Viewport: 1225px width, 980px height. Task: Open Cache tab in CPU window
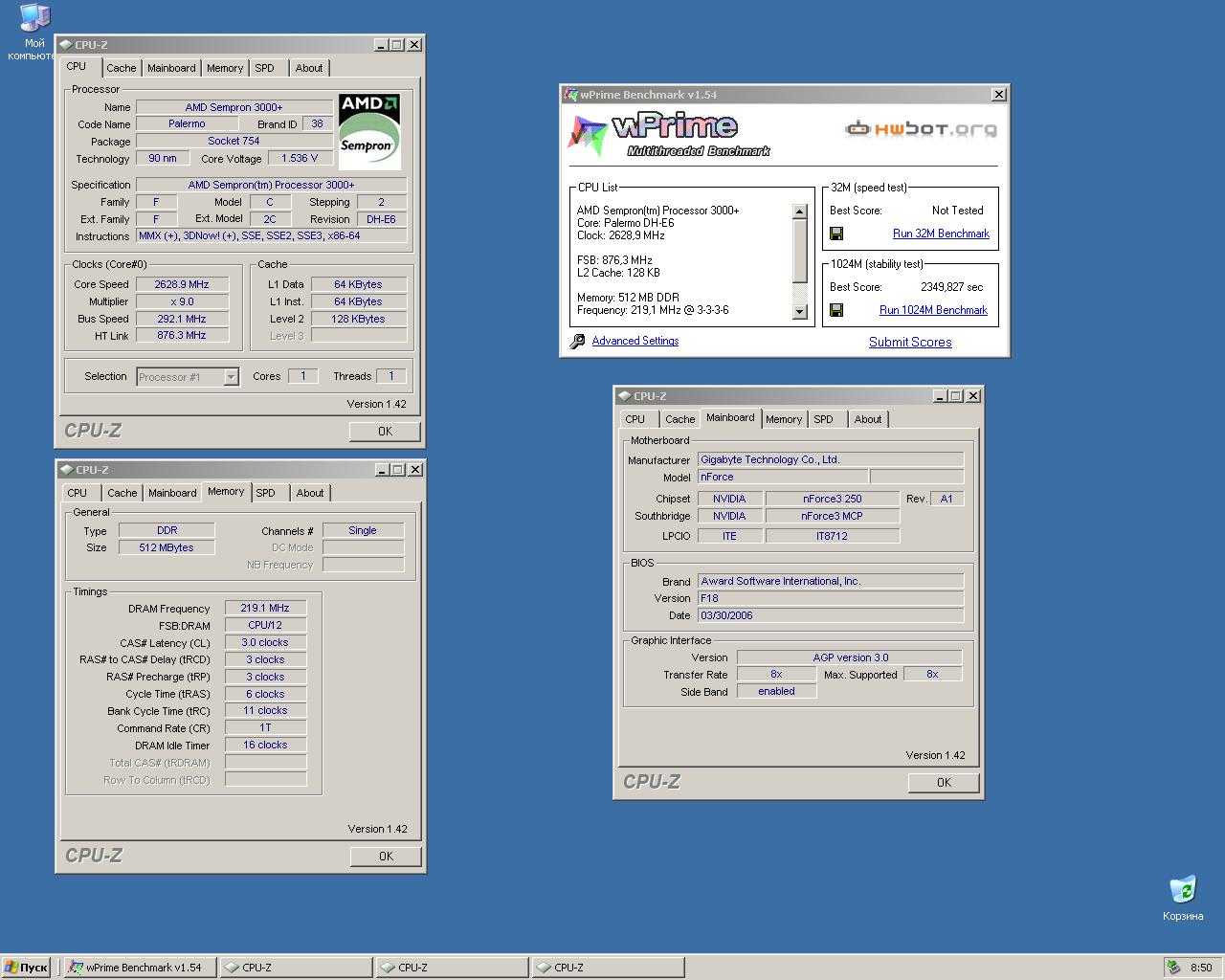122,68
